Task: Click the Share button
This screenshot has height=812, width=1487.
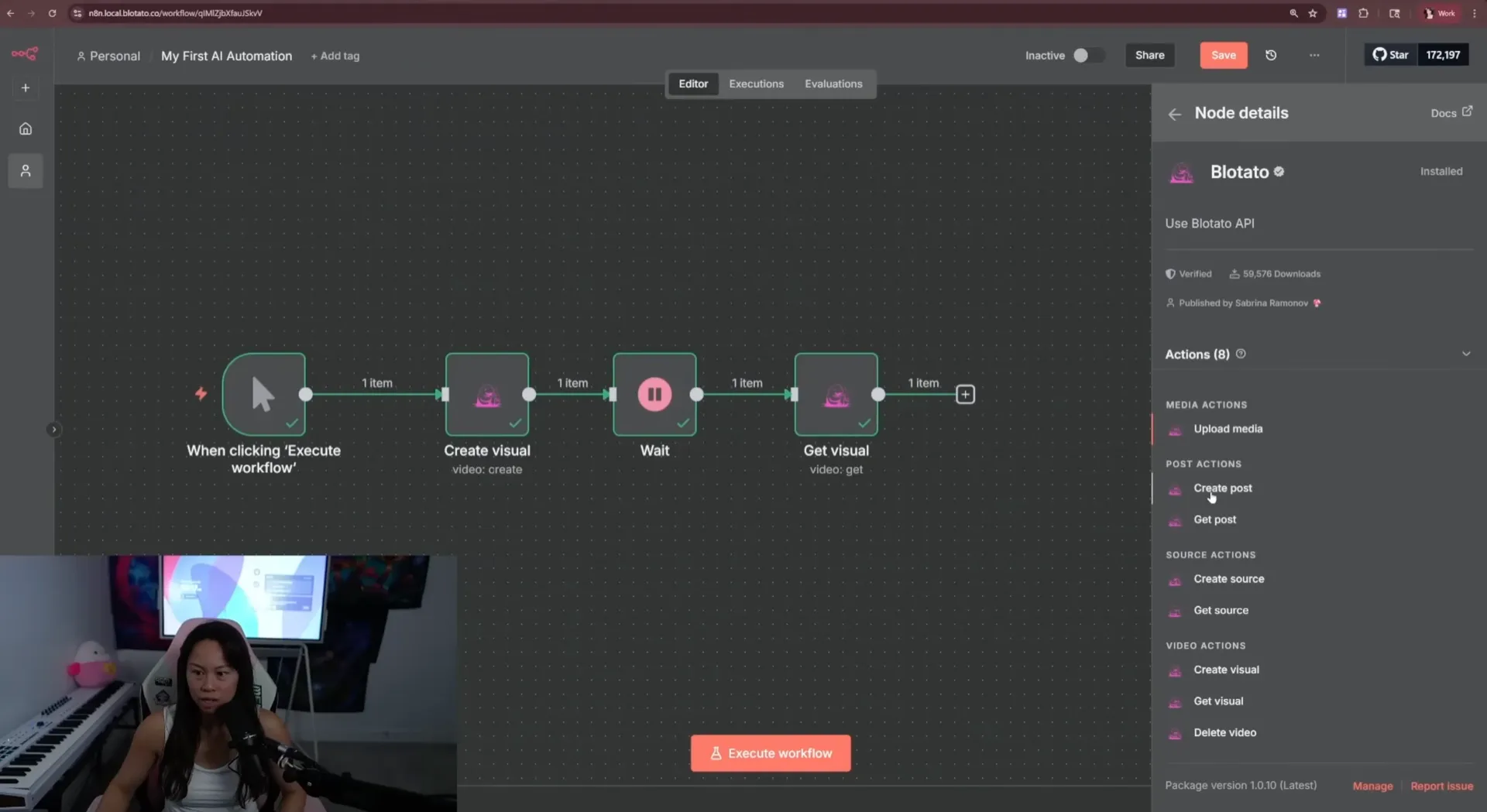Action: [x=1149, y=55]
